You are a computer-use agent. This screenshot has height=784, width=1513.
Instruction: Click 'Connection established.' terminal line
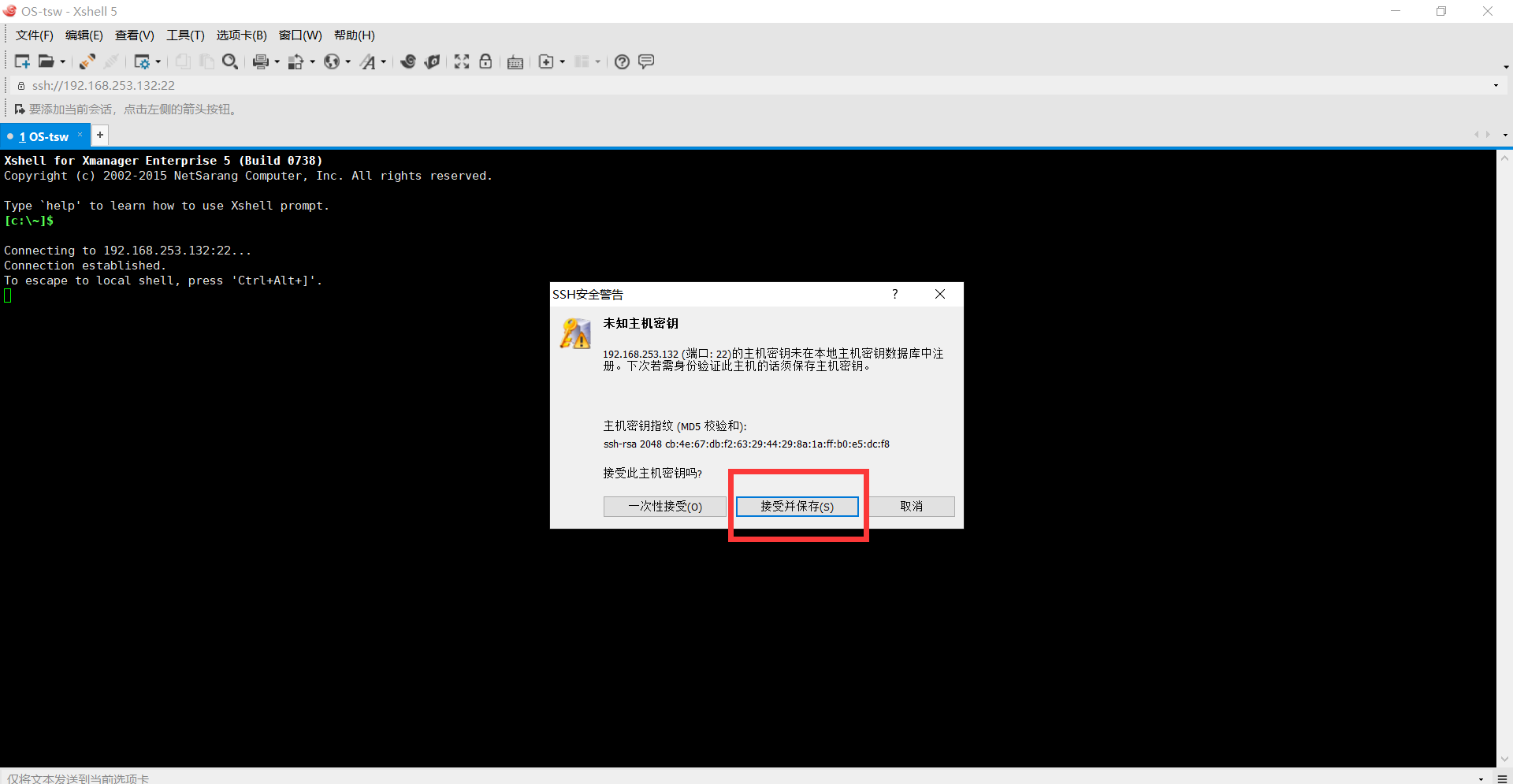pos(85,266)
